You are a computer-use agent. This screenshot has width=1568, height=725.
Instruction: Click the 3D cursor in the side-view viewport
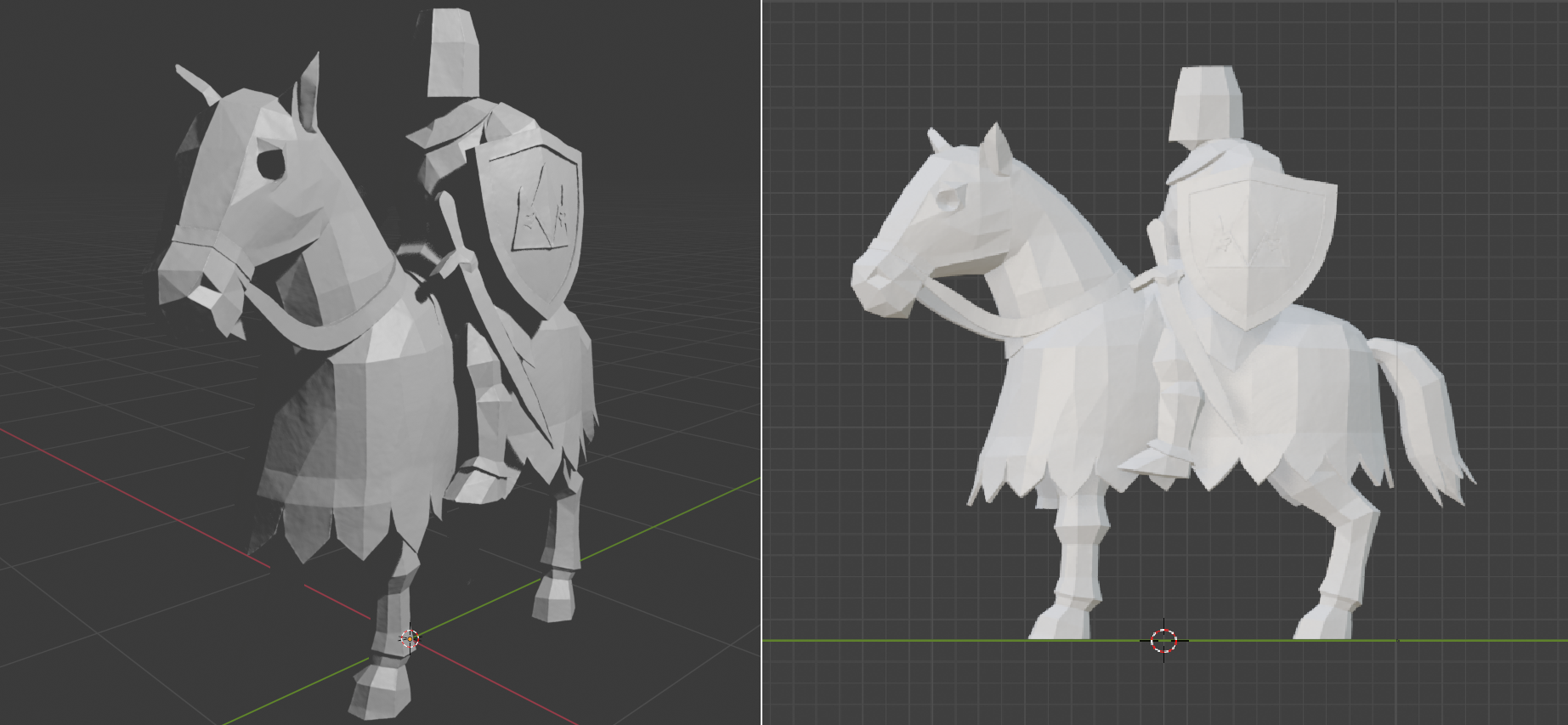(x=1163, y=641)
